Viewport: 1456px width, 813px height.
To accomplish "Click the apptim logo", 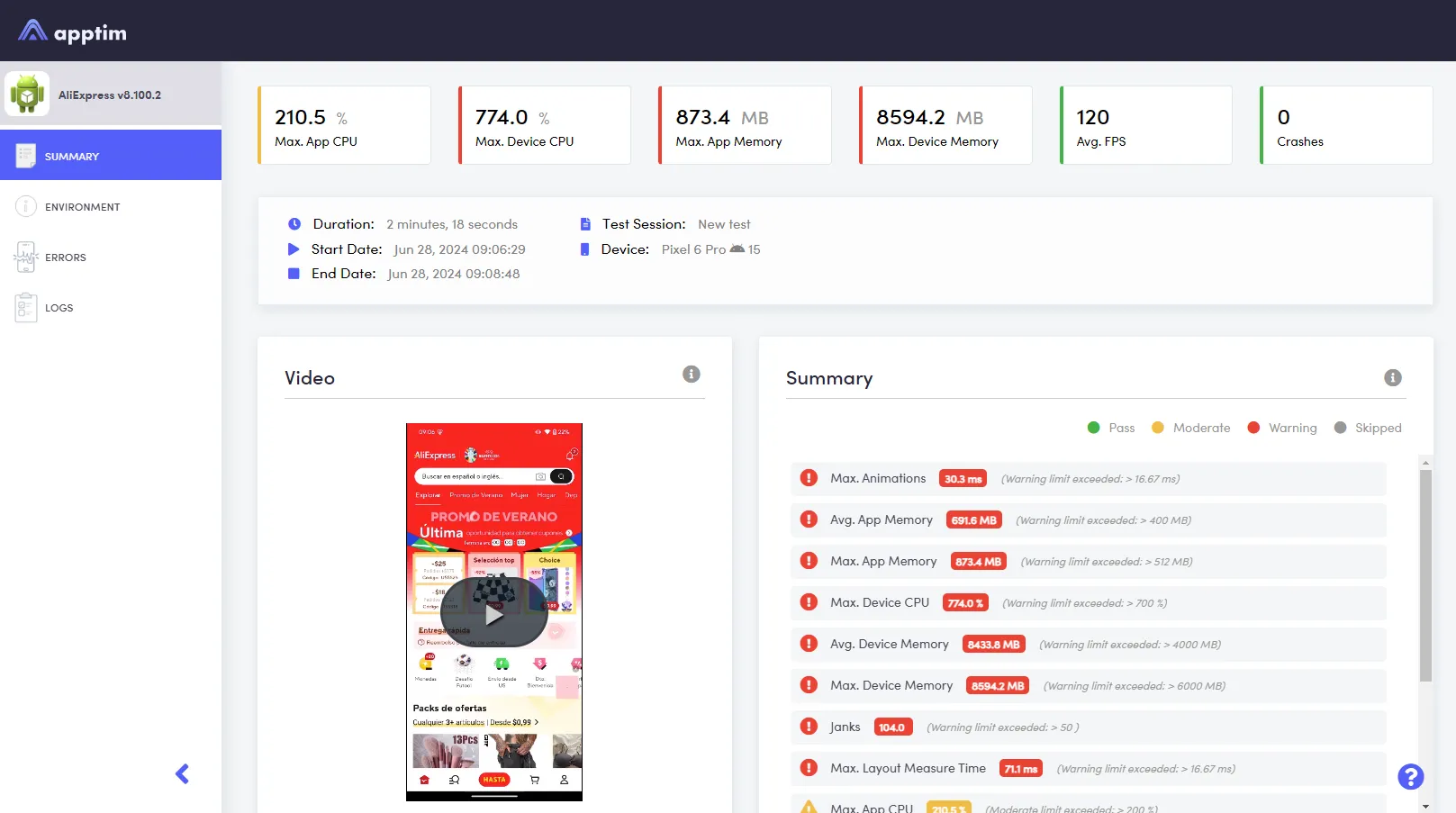I will click(x=72, y=32).
